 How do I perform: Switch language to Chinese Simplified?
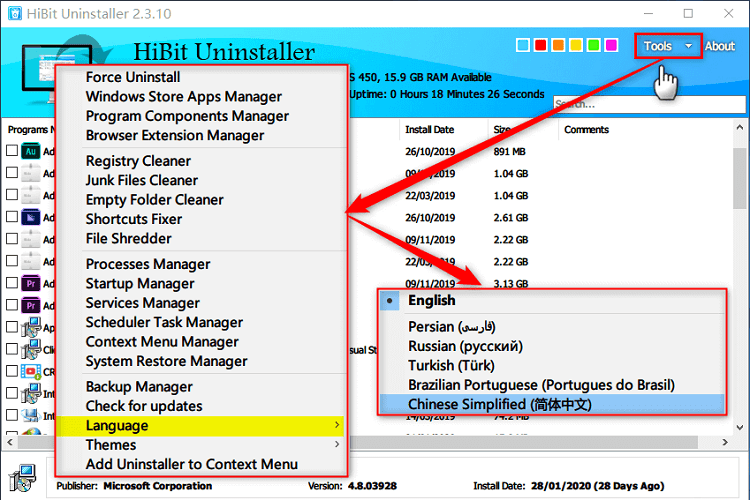(552, 405)
